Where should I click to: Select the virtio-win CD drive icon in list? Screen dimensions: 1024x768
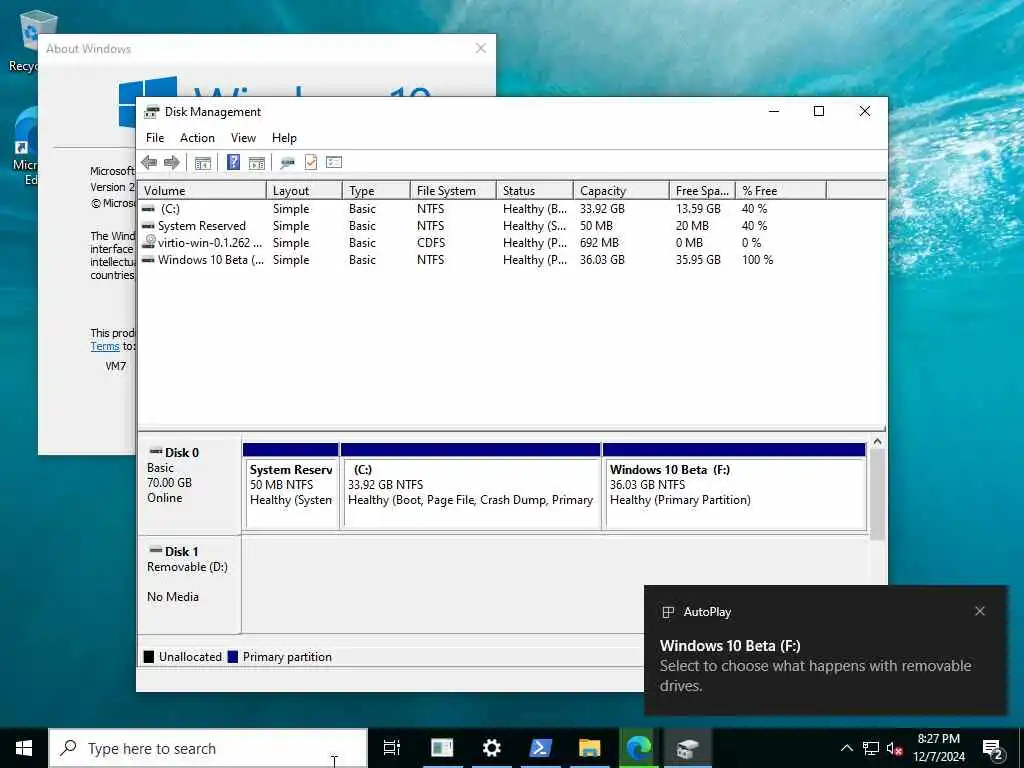point(149,242)
